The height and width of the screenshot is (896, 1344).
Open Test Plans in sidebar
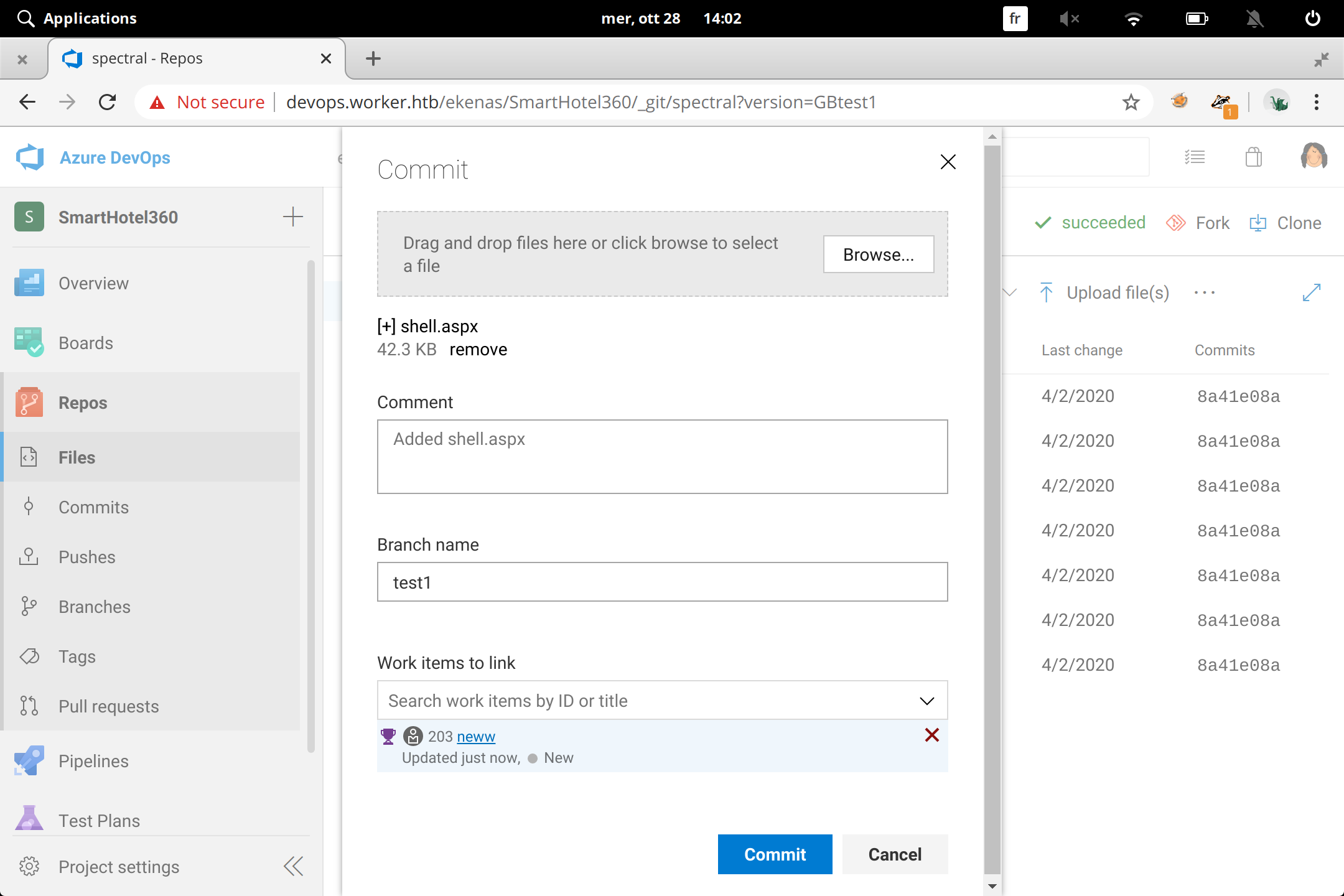click(x=99, y=820)
